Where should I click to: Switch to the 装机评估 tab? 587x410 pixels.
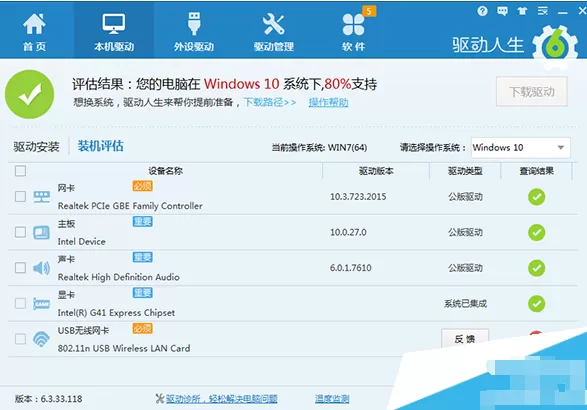pos(100,146)
